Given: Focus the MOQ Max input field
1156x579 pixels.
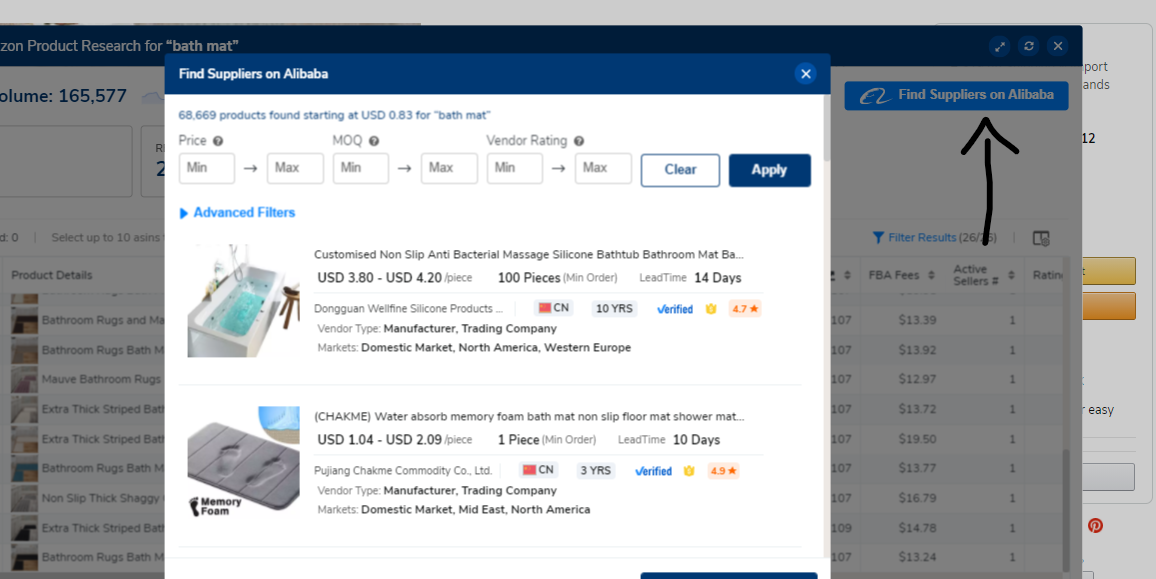Looking at the screenshot, I should click(449, 168).
